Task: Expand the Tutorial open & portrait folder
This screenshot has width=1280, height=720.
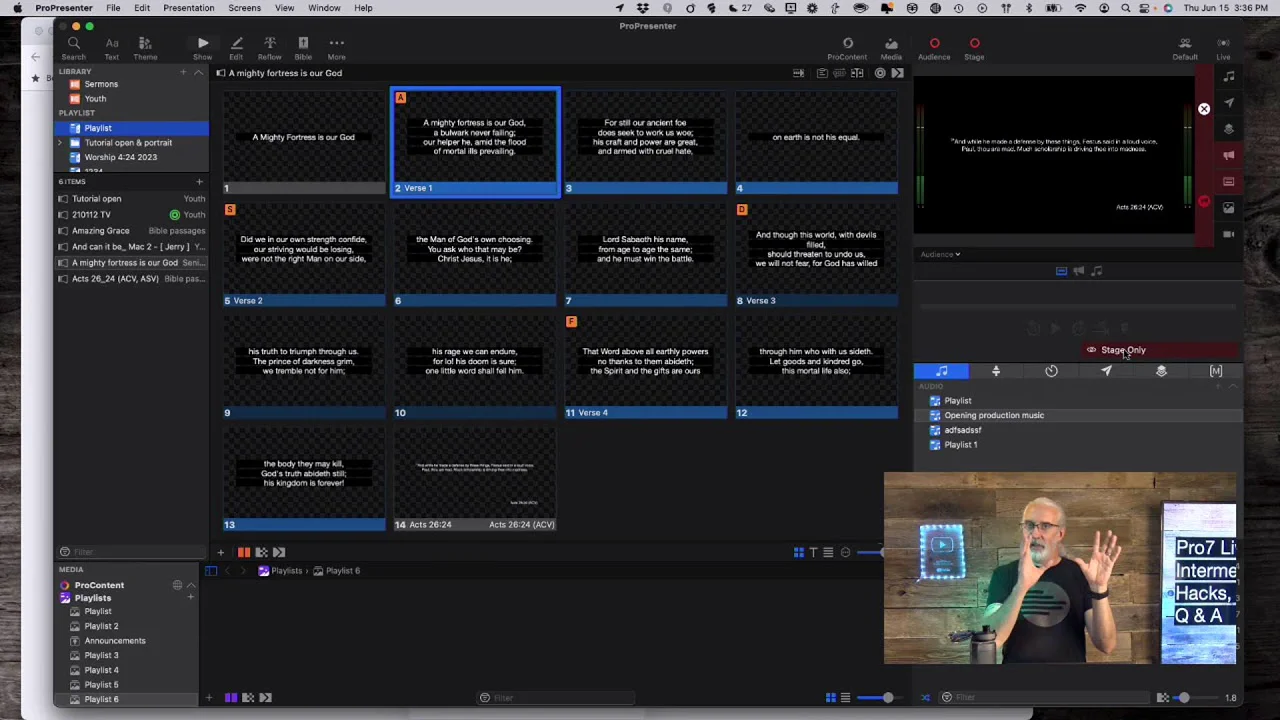Action: (60, 143)
